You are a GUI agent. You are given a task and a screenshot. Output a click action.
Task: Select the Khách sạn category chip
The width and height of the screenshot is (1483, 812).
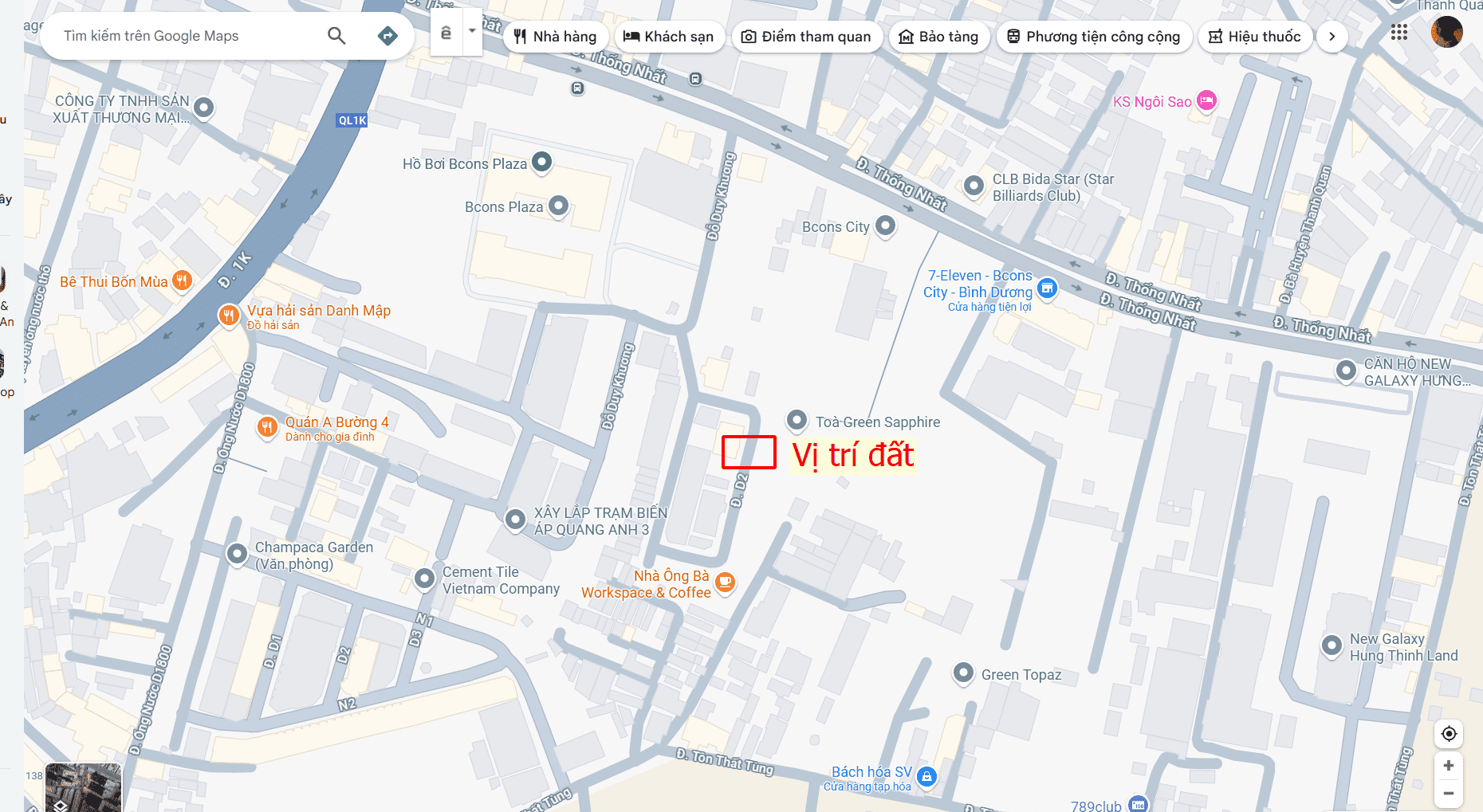coord(669,37)
